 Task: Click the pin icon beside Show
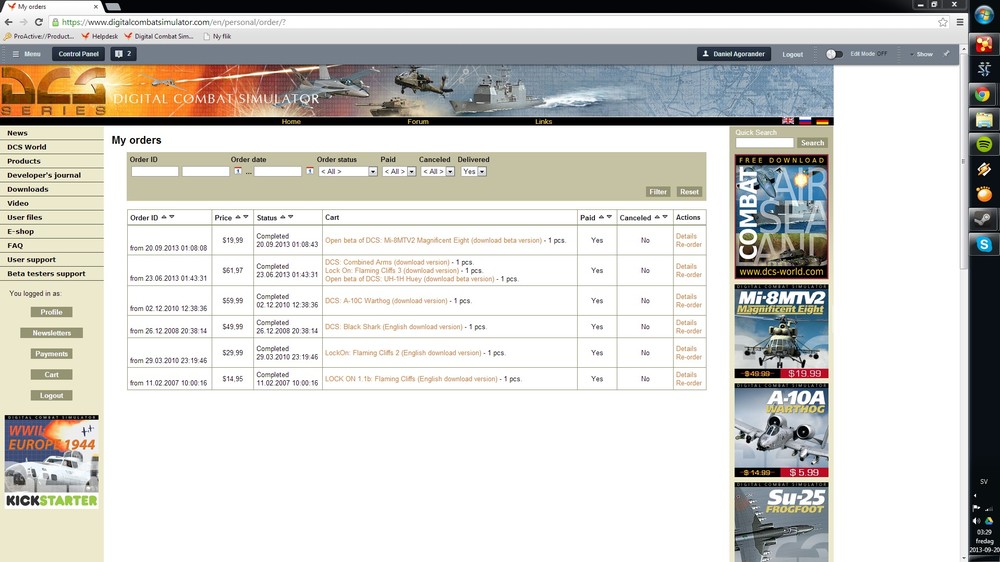pos(946,54)
